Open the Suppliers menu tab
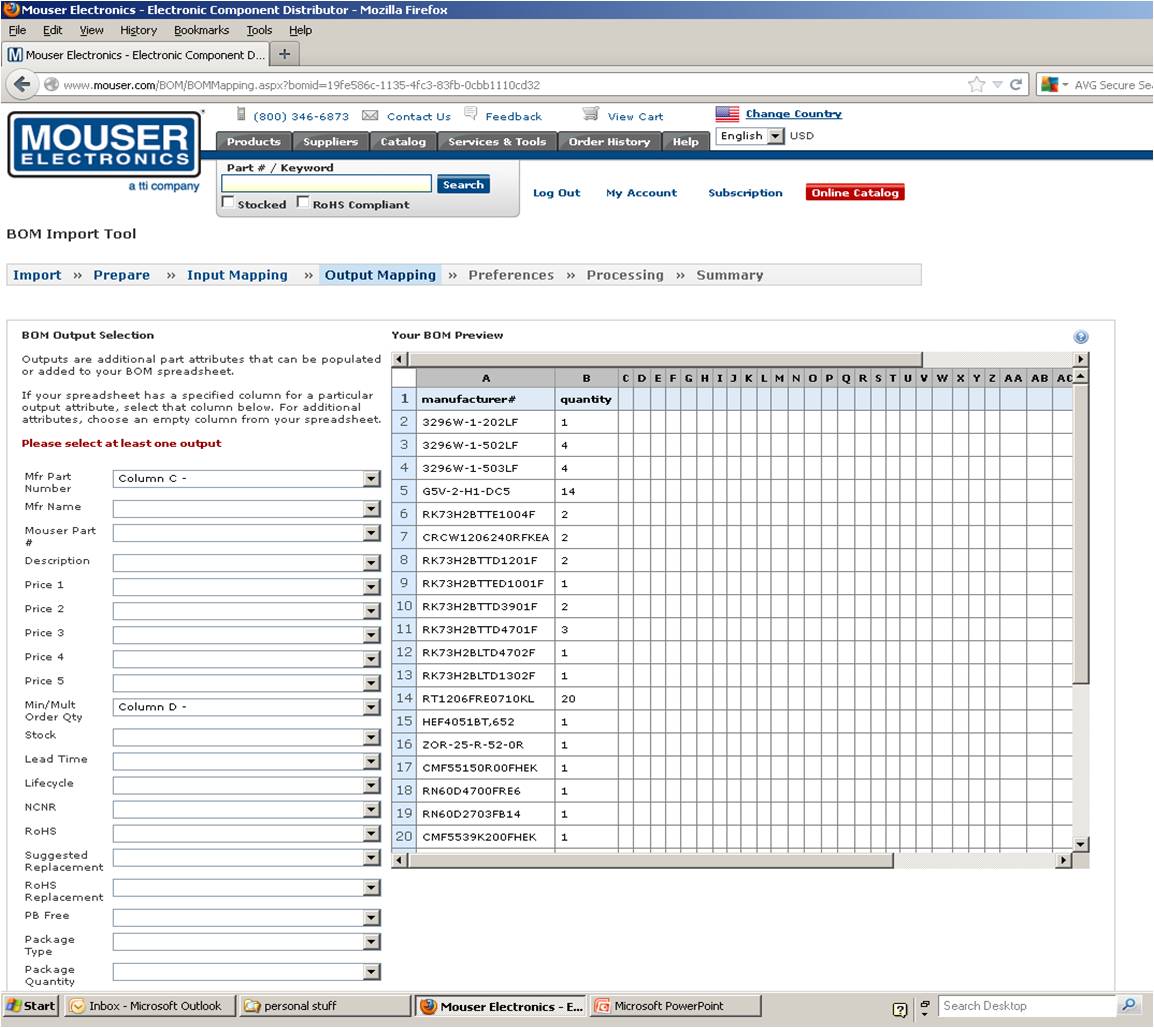1154x1028 pixels. coord(330,141)
